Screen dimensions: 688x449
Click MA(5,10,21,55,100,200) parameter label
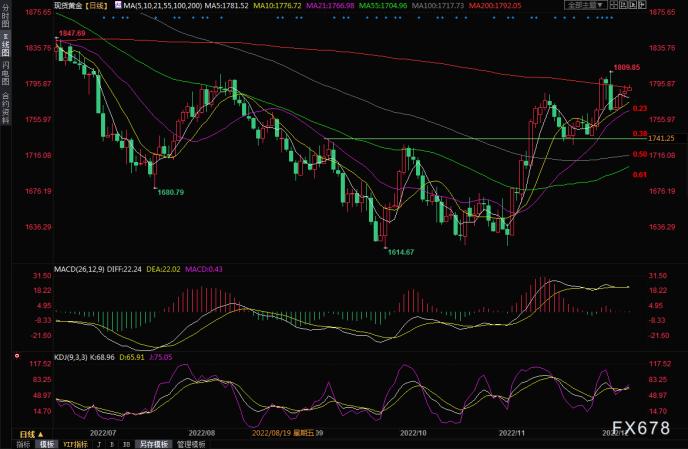[163, 6]
